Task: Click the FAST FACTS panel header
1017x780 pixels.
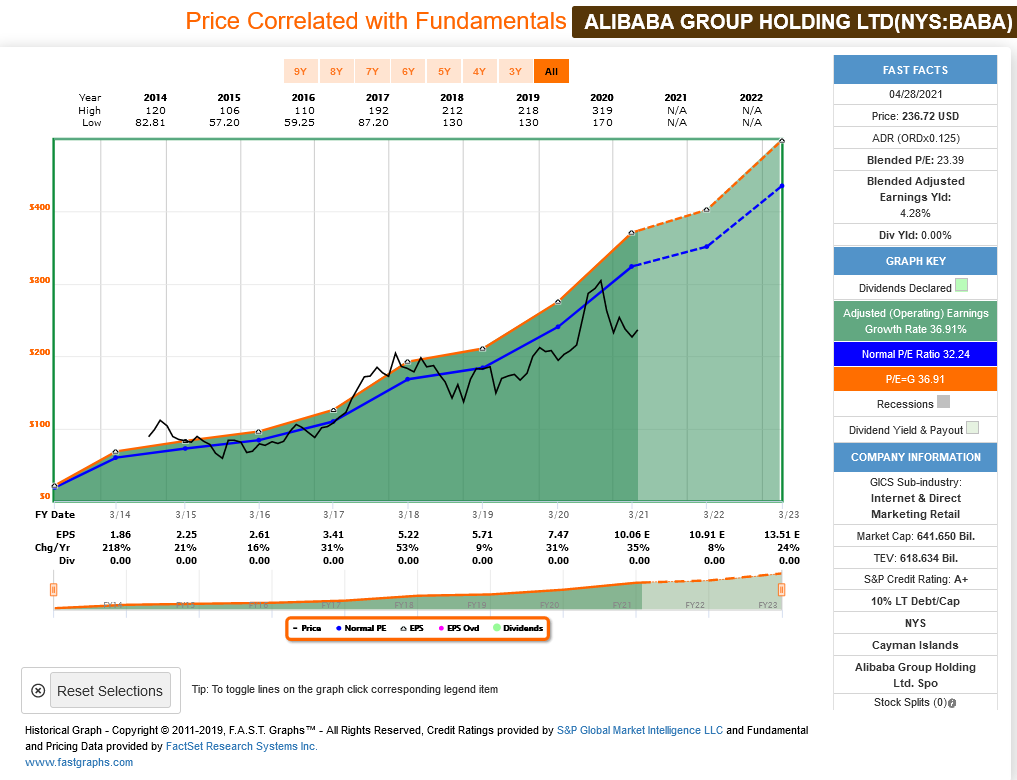Action: point(915,70)
